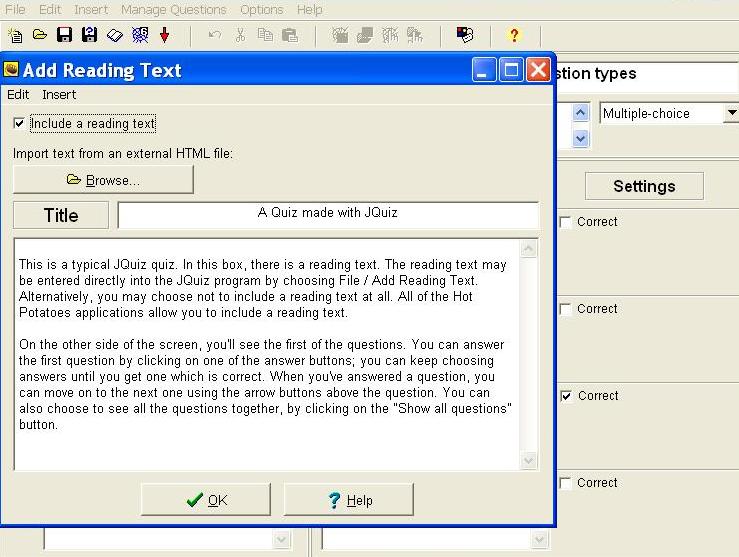This screenshot has width=739, height=557.
Task: Click the Undo arrow icon in toolbar
Action: [x=214, y=35]
